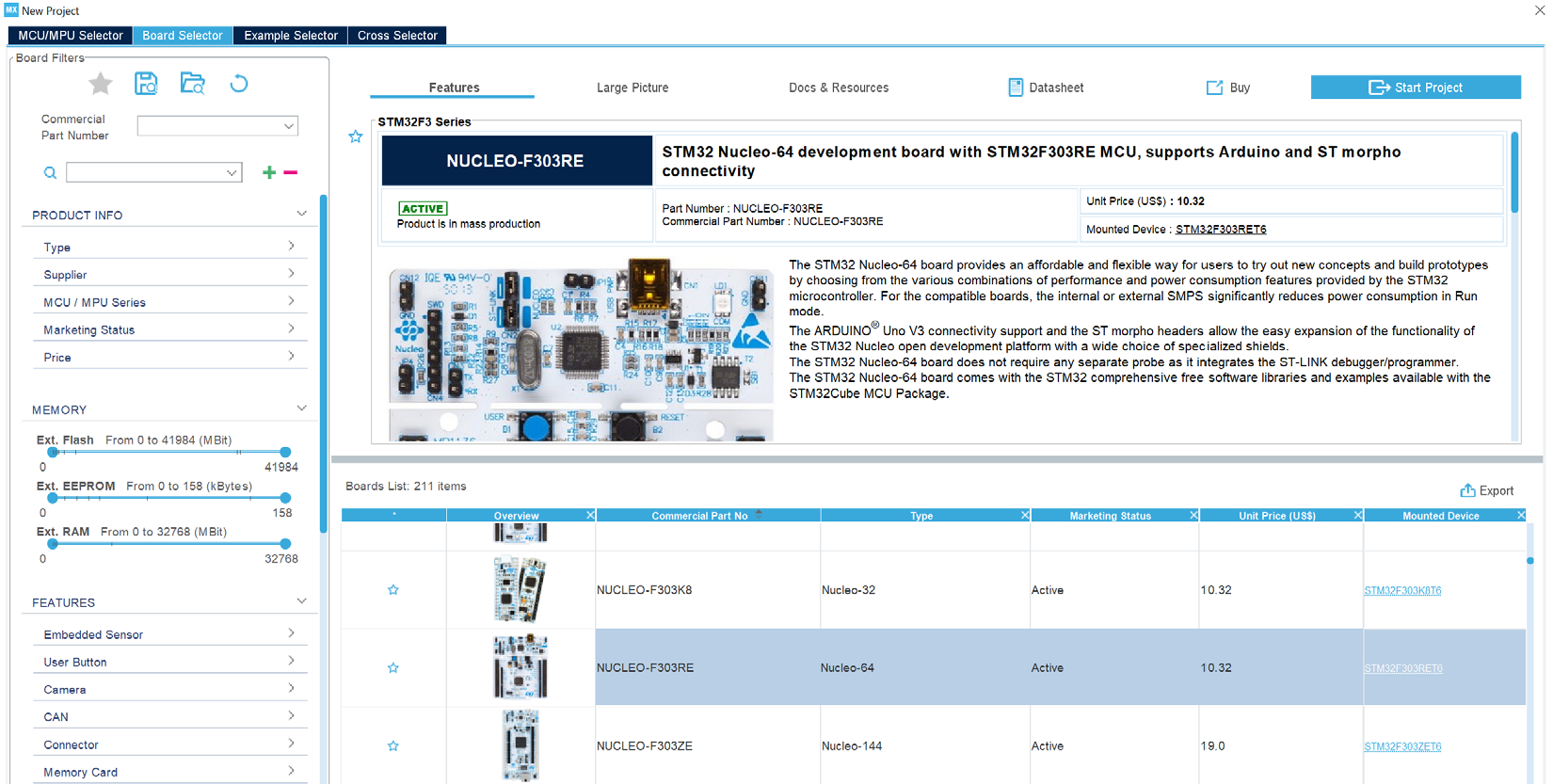Export the boards list
This screenshot has height=784, width=1553.
[x=1486, y=490]
